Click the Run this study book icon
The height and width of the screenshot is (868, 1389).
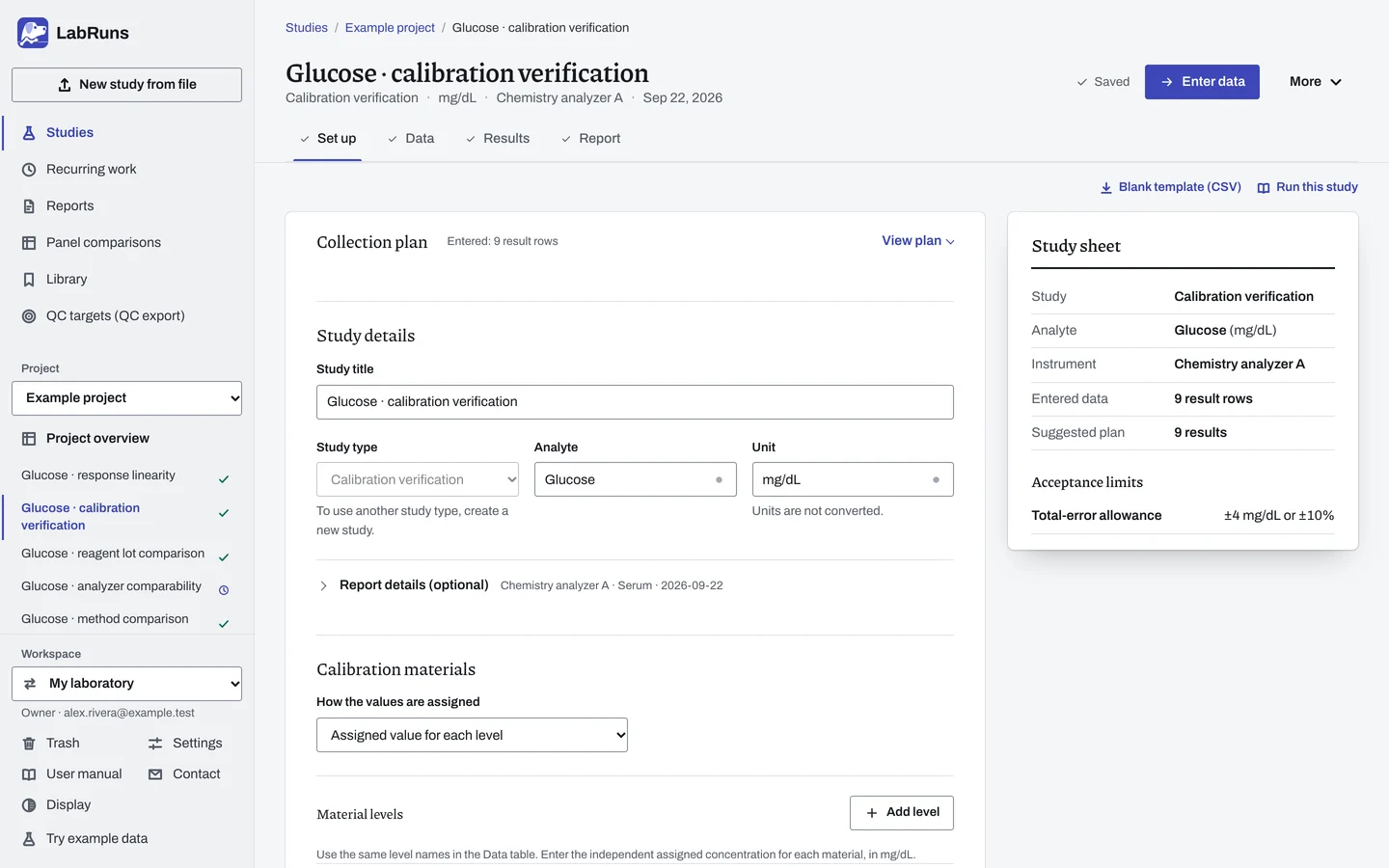pyautogui.click(x=1264, y=188)
